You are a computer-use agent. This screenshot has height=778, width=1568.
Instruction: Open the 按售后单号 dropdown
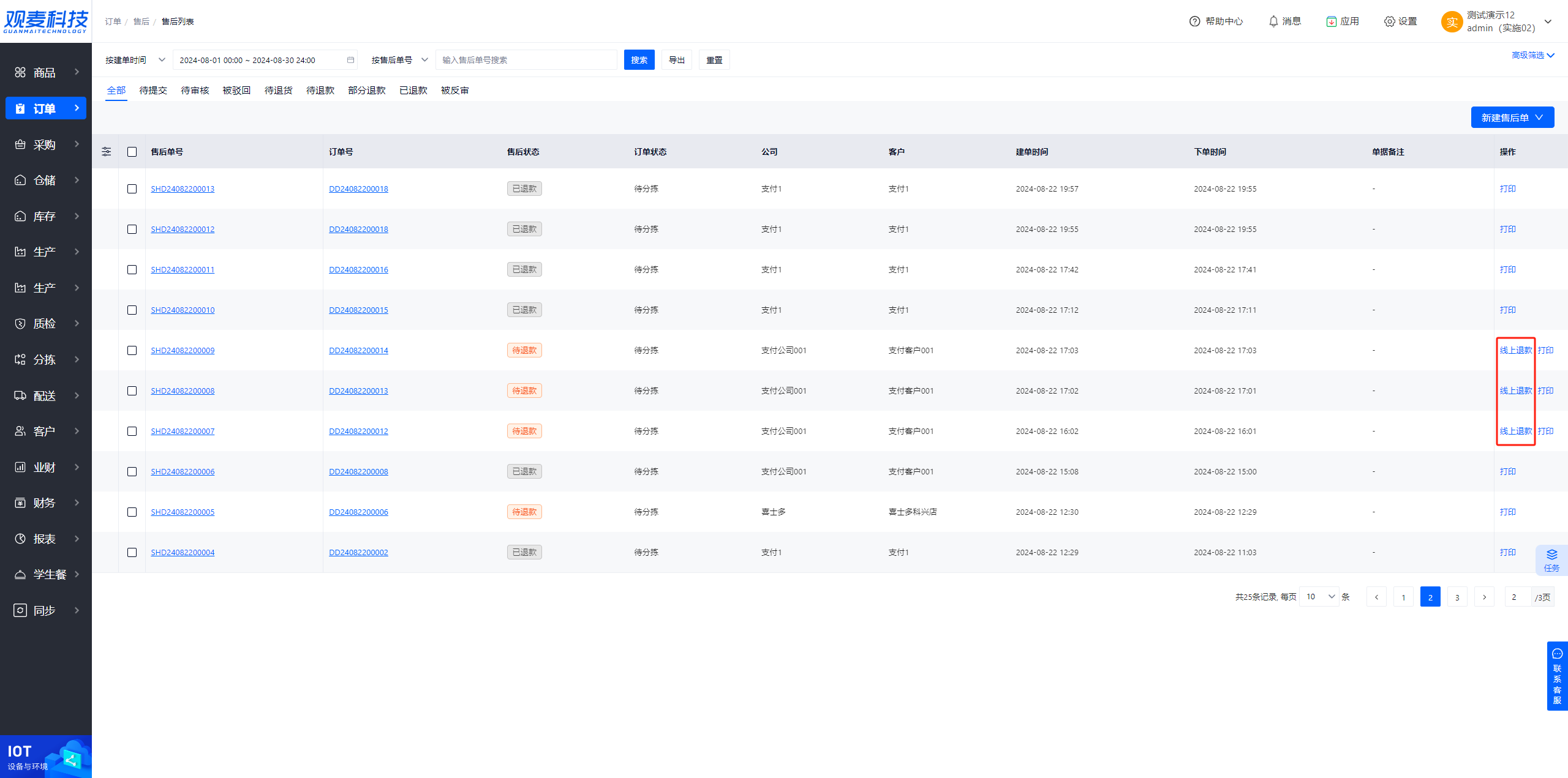[399, 60]
